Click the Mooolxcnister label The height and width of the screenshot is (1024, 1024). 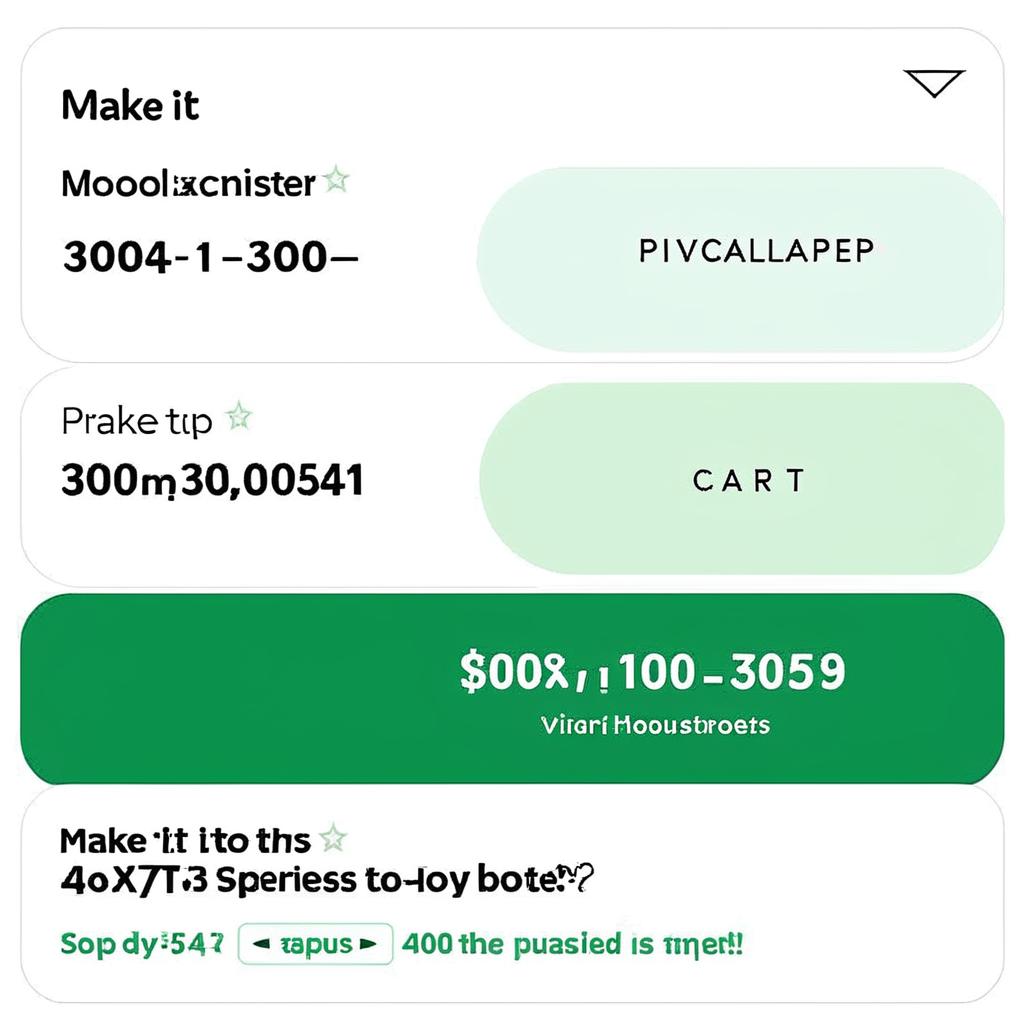(188, 184)
